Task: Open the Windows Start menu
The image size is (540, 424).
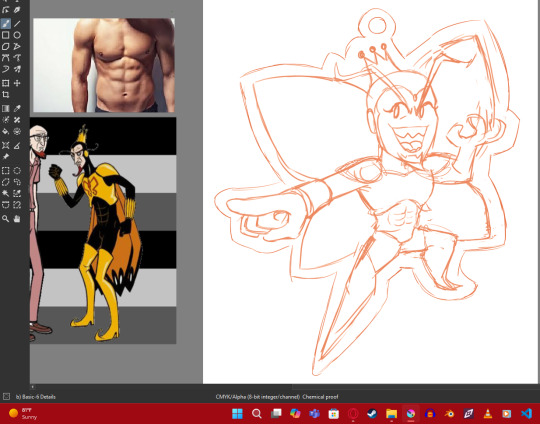Action: coord(237,413)
